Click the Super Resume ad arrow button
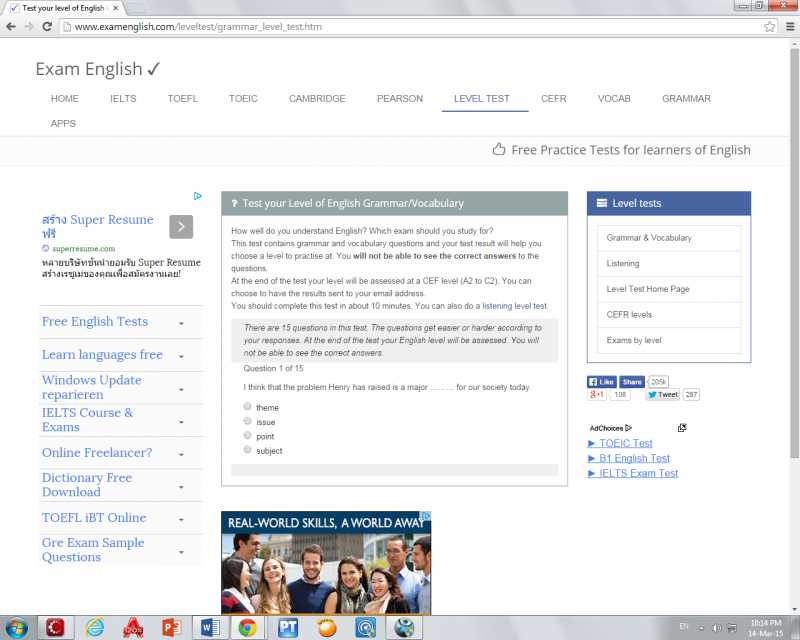The image size is (800, 640). 181,227
